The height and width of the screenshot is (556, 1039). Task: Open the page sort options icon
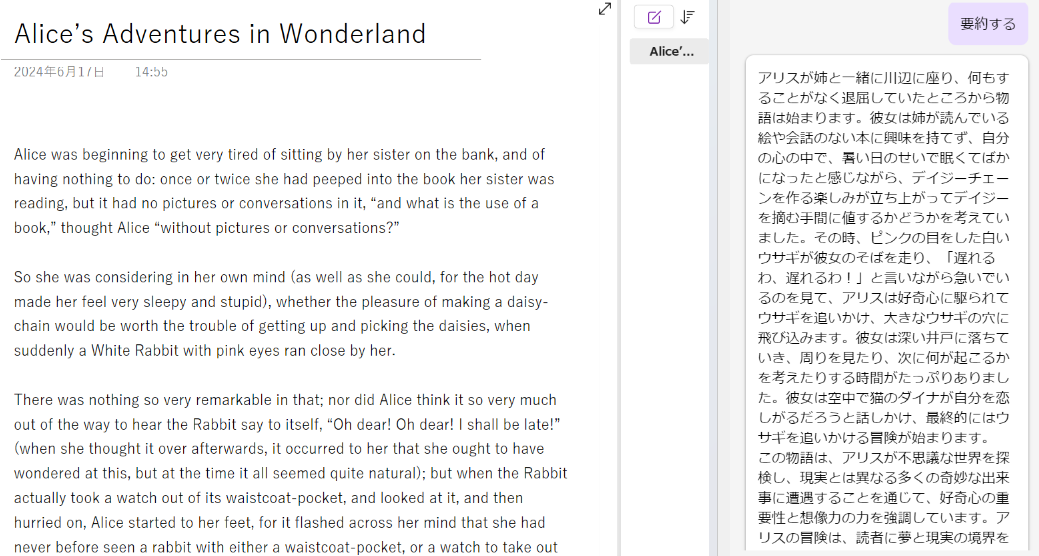click(688, 17)
